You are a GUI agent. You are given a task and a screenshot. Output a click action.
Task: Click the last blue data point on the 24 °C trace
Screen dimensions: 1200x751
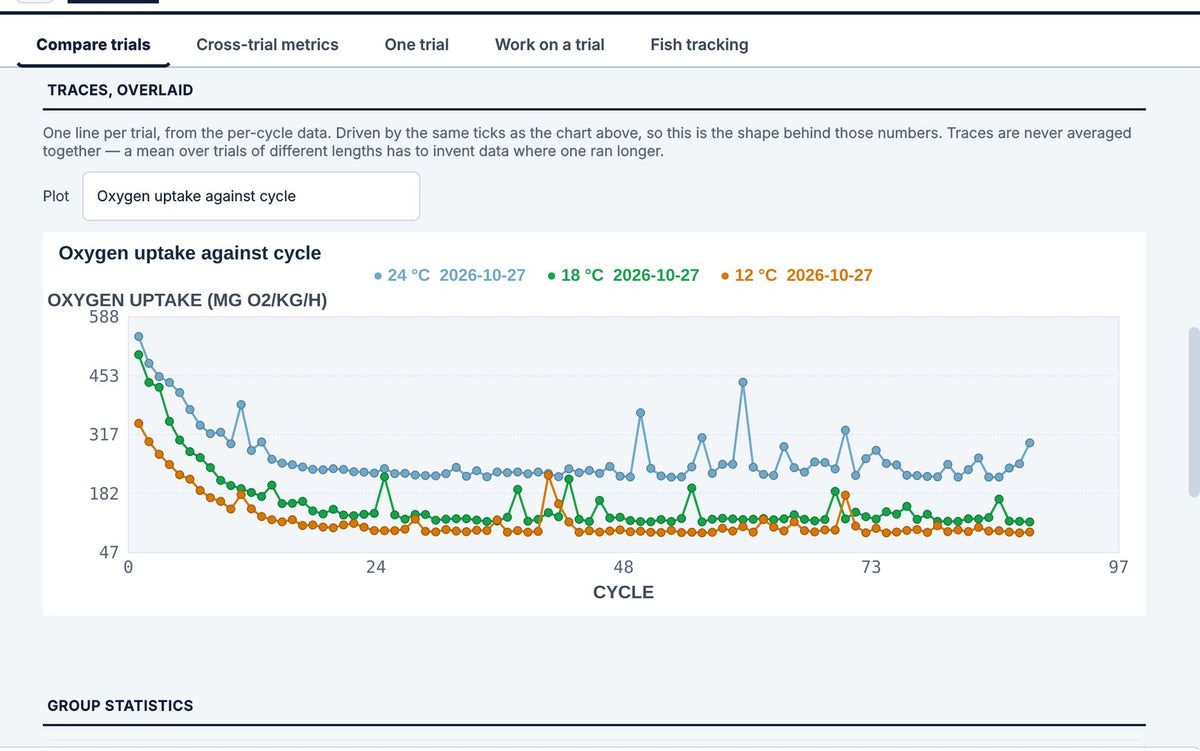point(1029,442)
